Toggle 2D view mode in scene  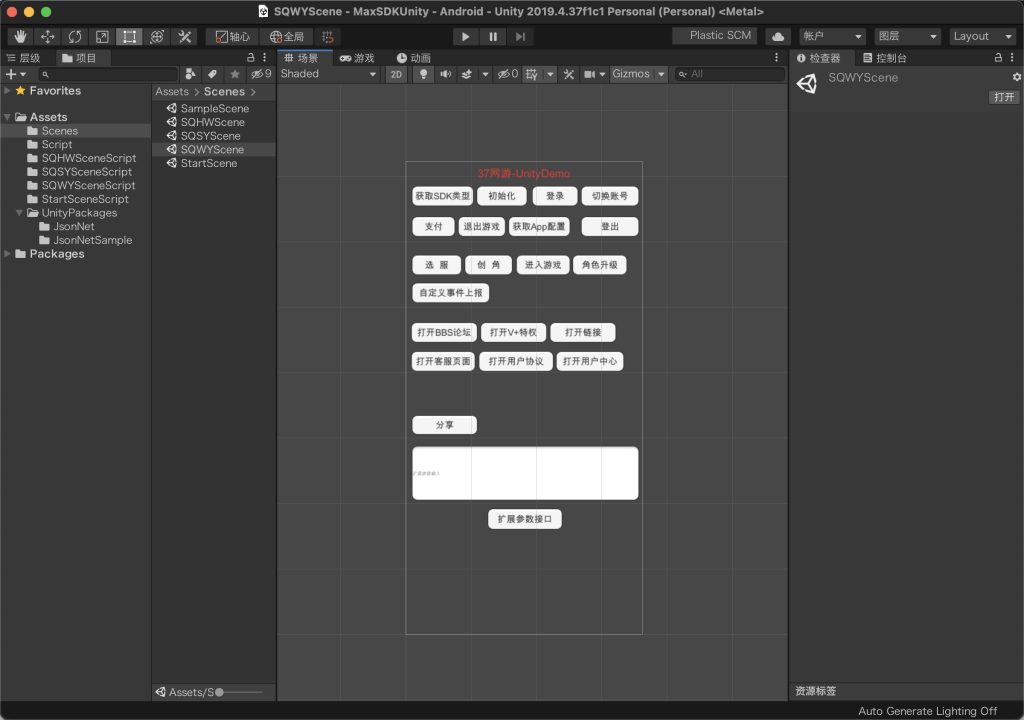coord(396,74)
